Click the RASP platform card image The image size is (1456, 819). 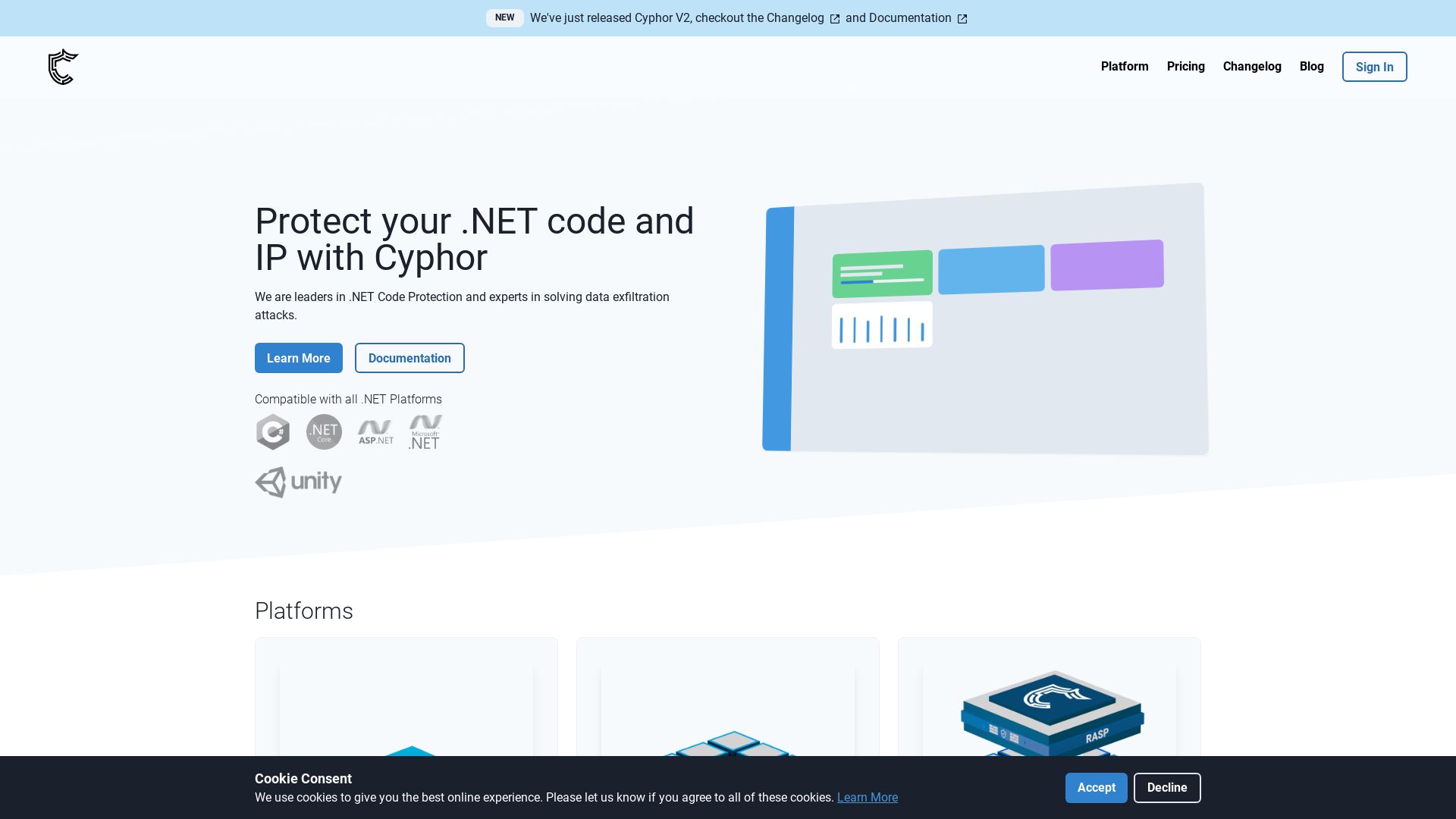[1050, 711]
